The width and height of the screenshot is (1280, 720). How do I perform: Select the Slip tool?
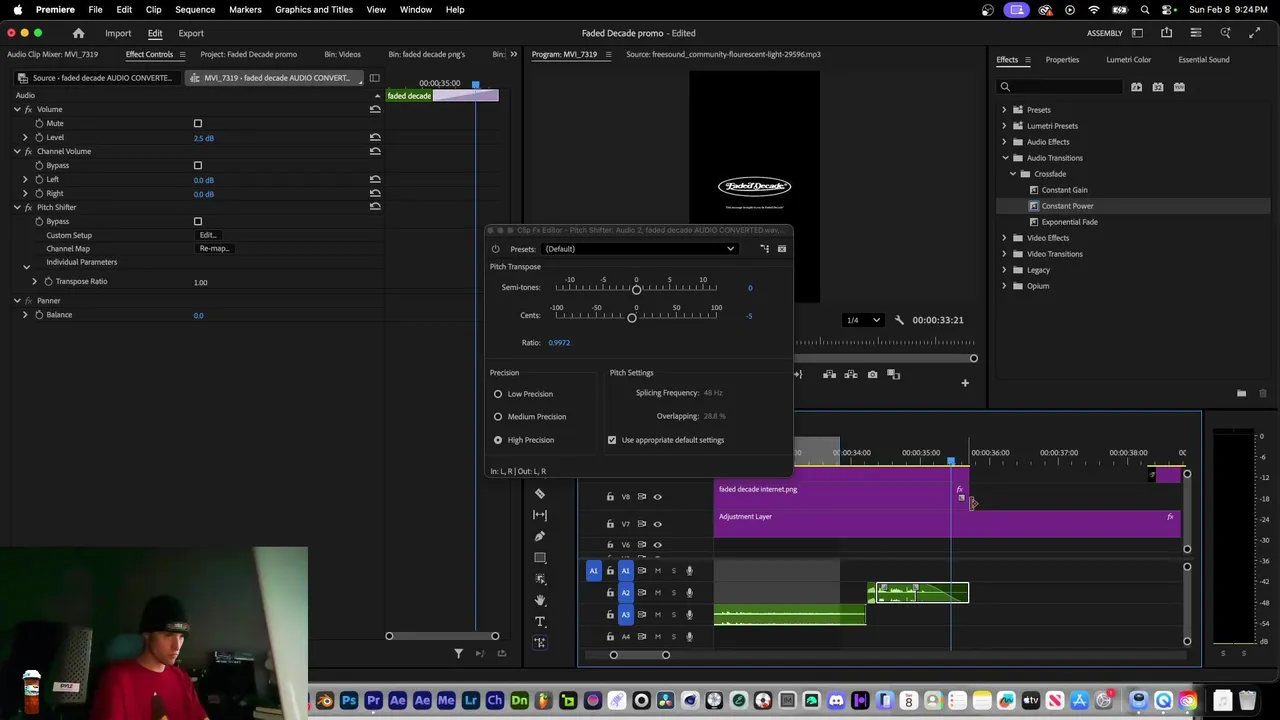coord(540,515)
